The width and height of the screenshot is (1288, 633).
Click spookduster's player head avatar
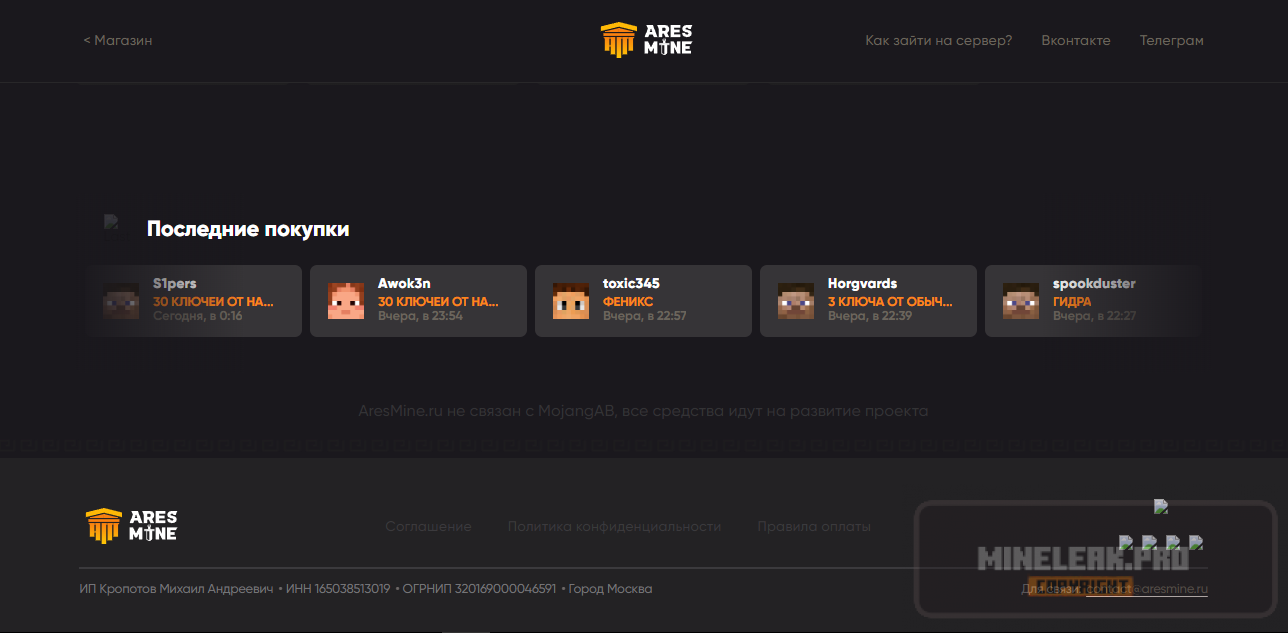(x=1021, y=301)
